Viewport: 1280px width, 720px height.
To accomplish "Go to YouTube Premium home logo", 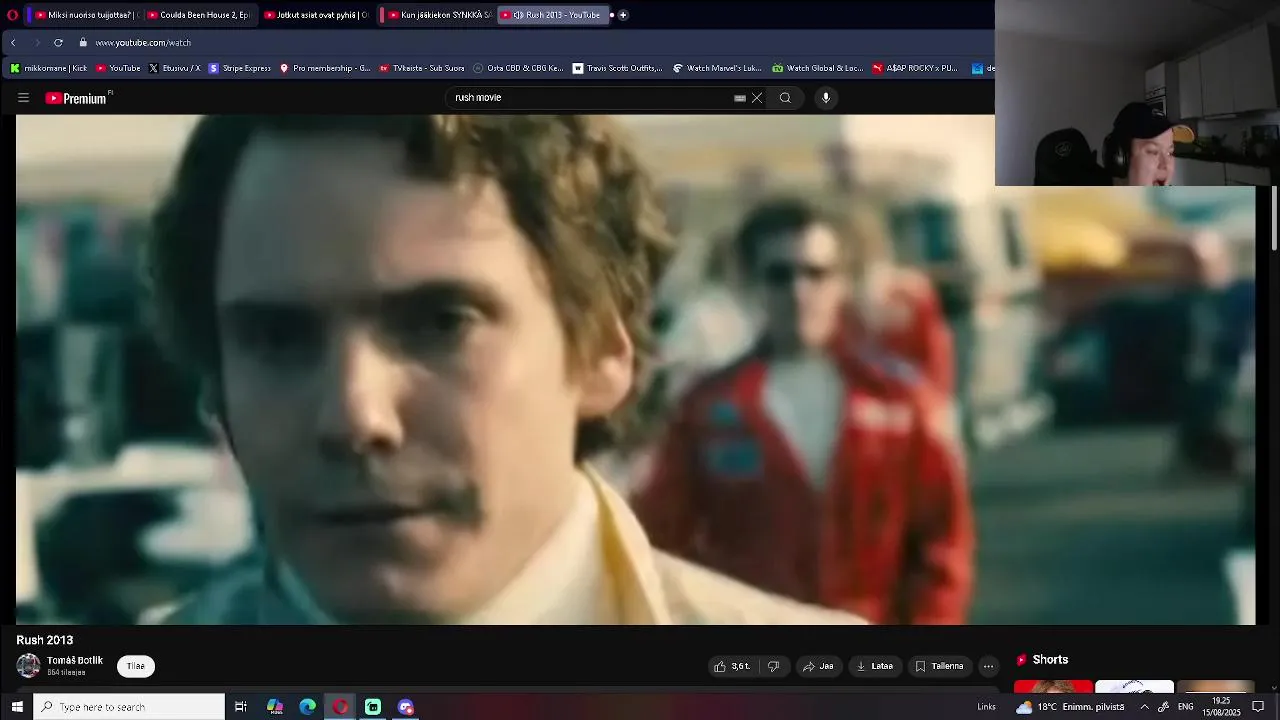I will point(77,98).
